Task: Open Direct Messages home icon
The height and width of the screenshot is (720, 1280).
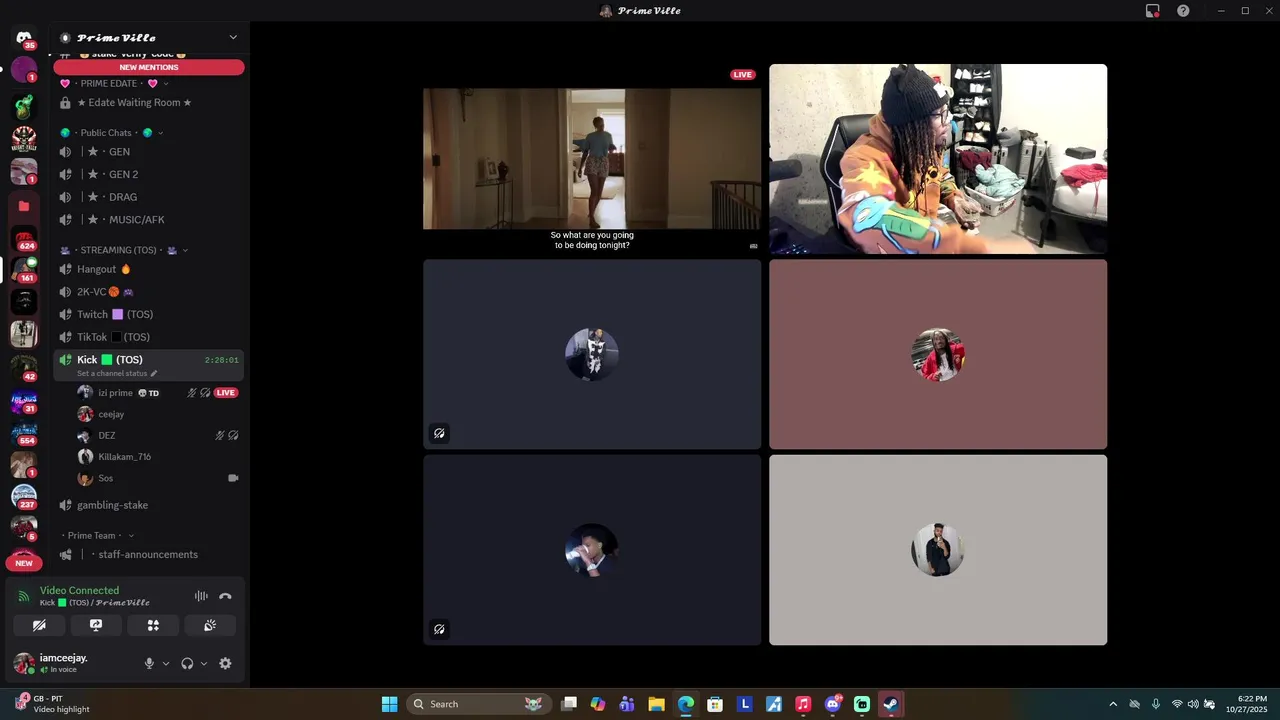Action: pos(24,38)
